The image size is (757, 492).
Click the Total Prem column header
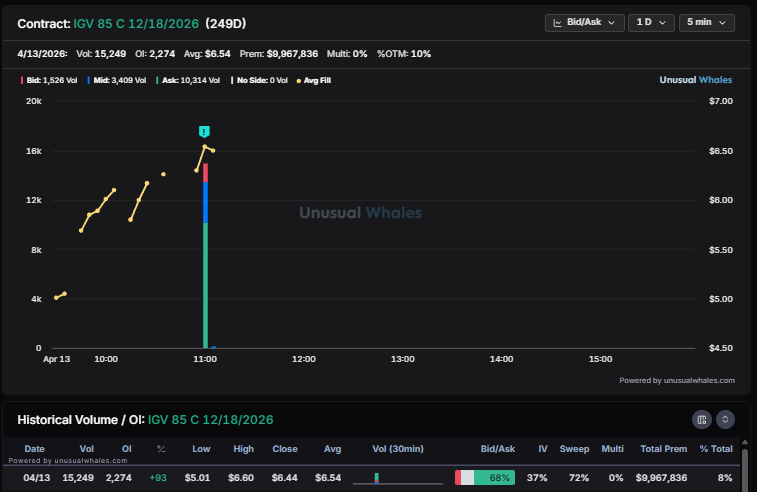663,449
